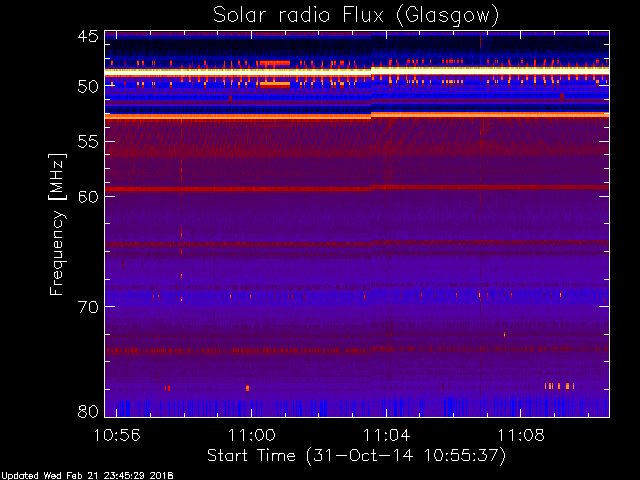
Task: Click the 'Start Time (31-Oct-14 10:55:37)' label
Action: click(x=356, y=456)
